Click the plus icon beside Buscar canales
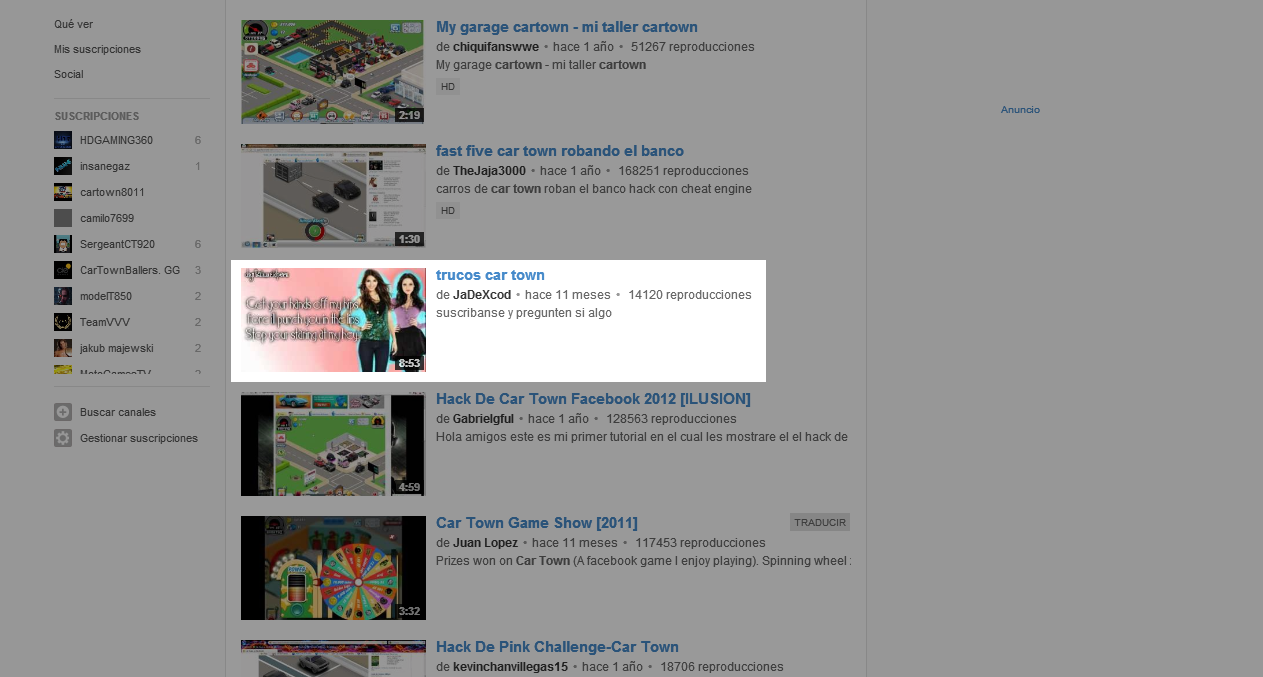 [63, 412]
